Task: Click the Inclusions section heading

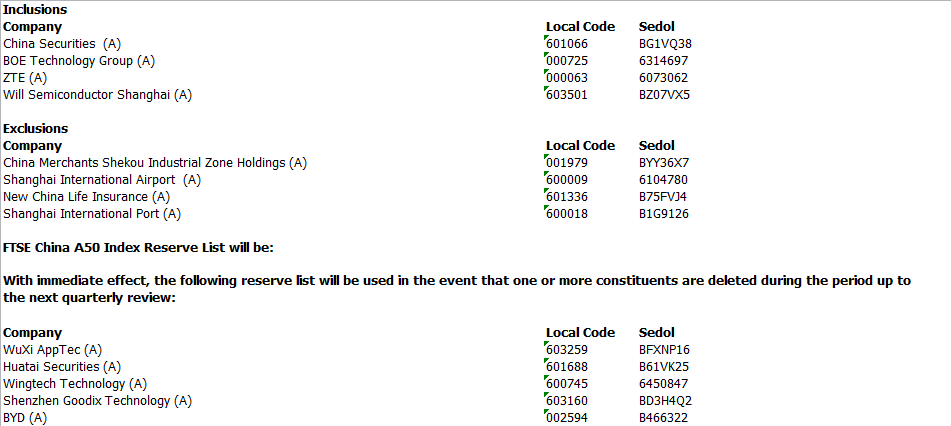Action: (x=36, y=9)
